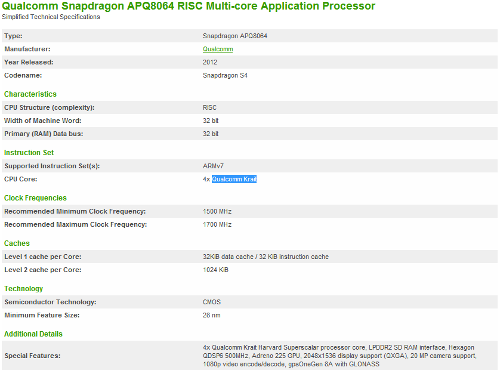Click the Simplified Technical Specifications subtitle
This screenshot has width=500, height=370.
pyautogui.click(x=51, y=17)
